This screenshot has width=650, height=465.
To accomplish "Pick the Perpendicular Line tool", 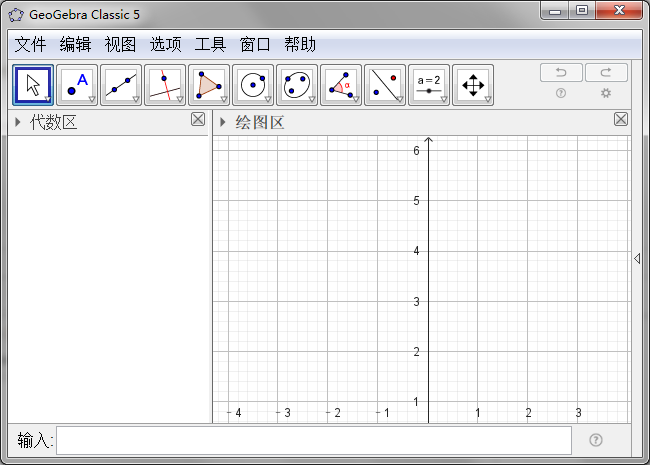I will (x=165, y=85).
